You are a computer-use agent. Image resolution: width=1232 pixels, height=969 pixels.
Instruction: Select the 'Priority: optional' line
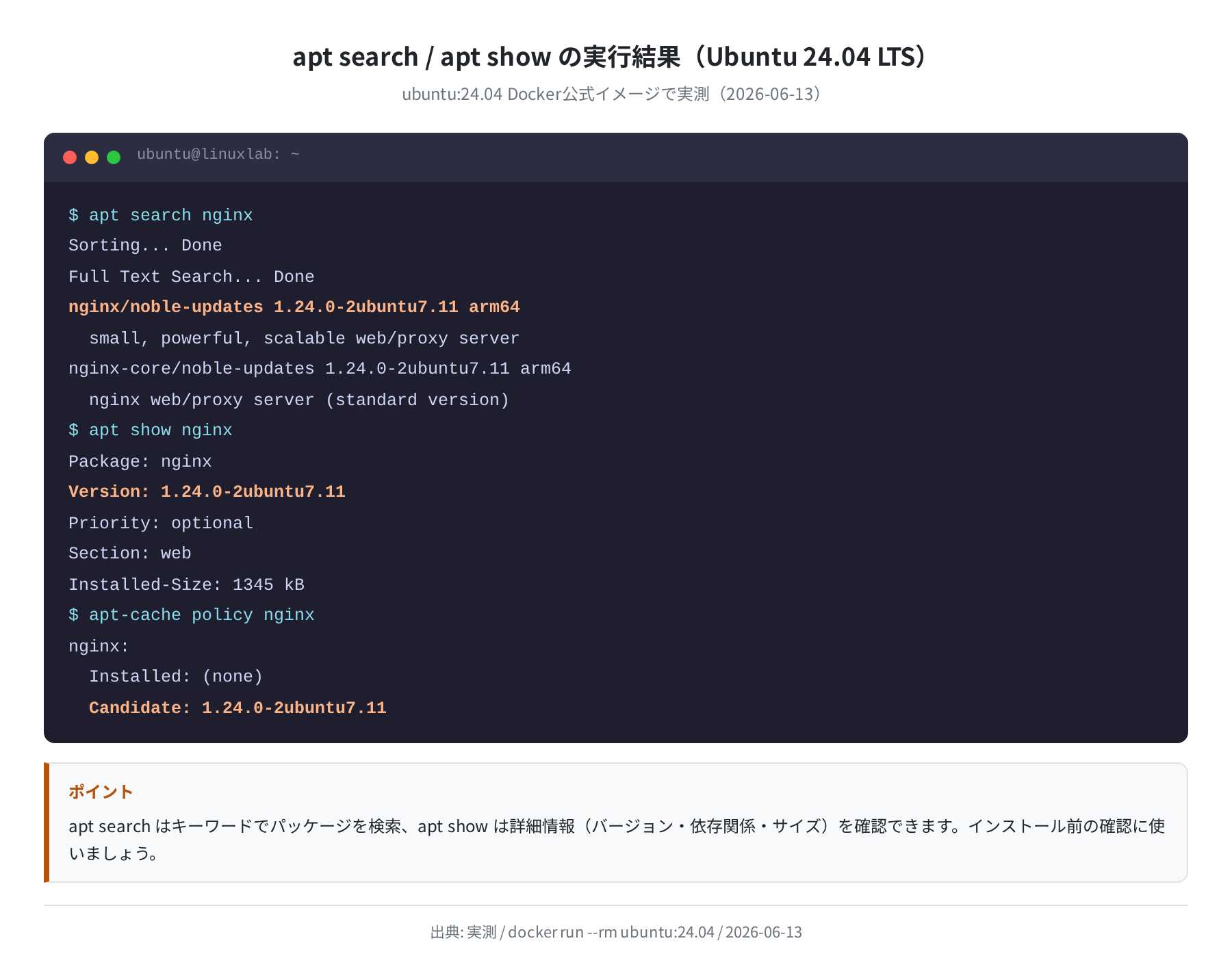161,523
